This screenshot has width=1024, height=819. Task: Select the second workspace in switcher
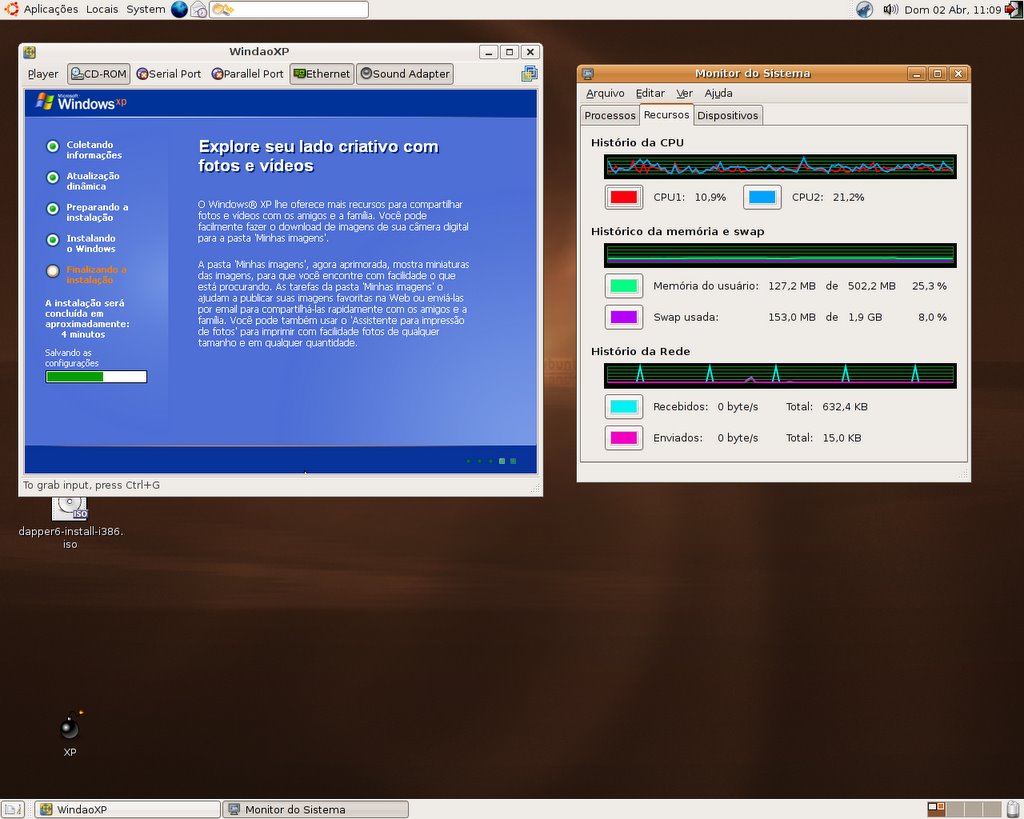click(955, 809)
